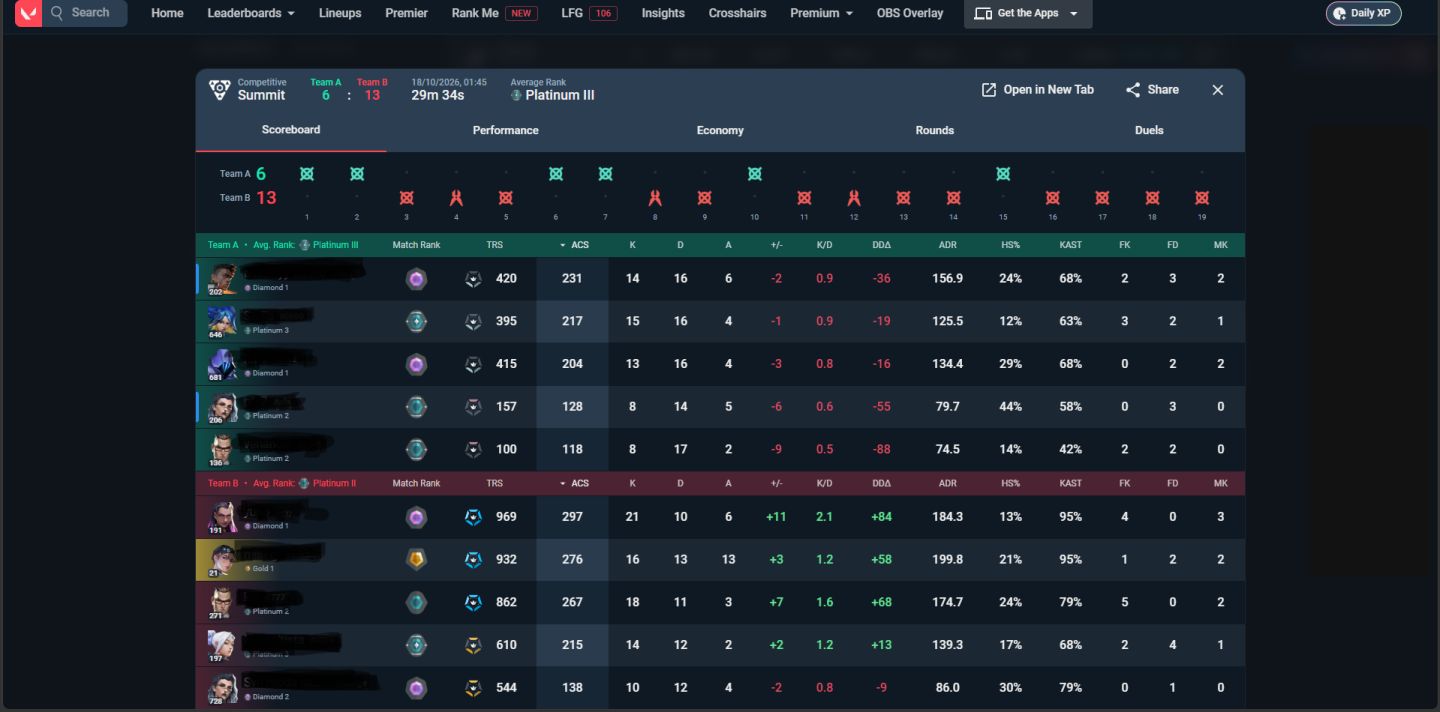Image resolution: width=1440 pixels, height=712 pixels.
Task: Sort Team A by the ACS column
Action: tap(574, 245)
